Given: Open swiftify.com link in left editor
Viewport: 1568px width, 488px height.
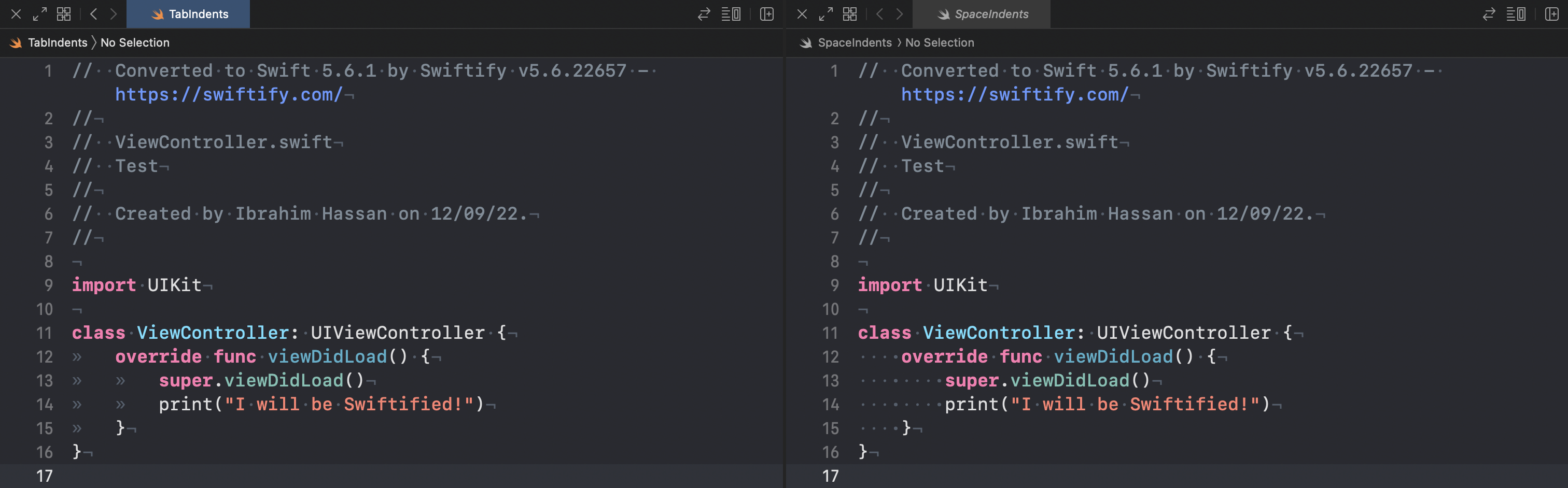Looking at the screenshot, I should (x=229, y=94).
